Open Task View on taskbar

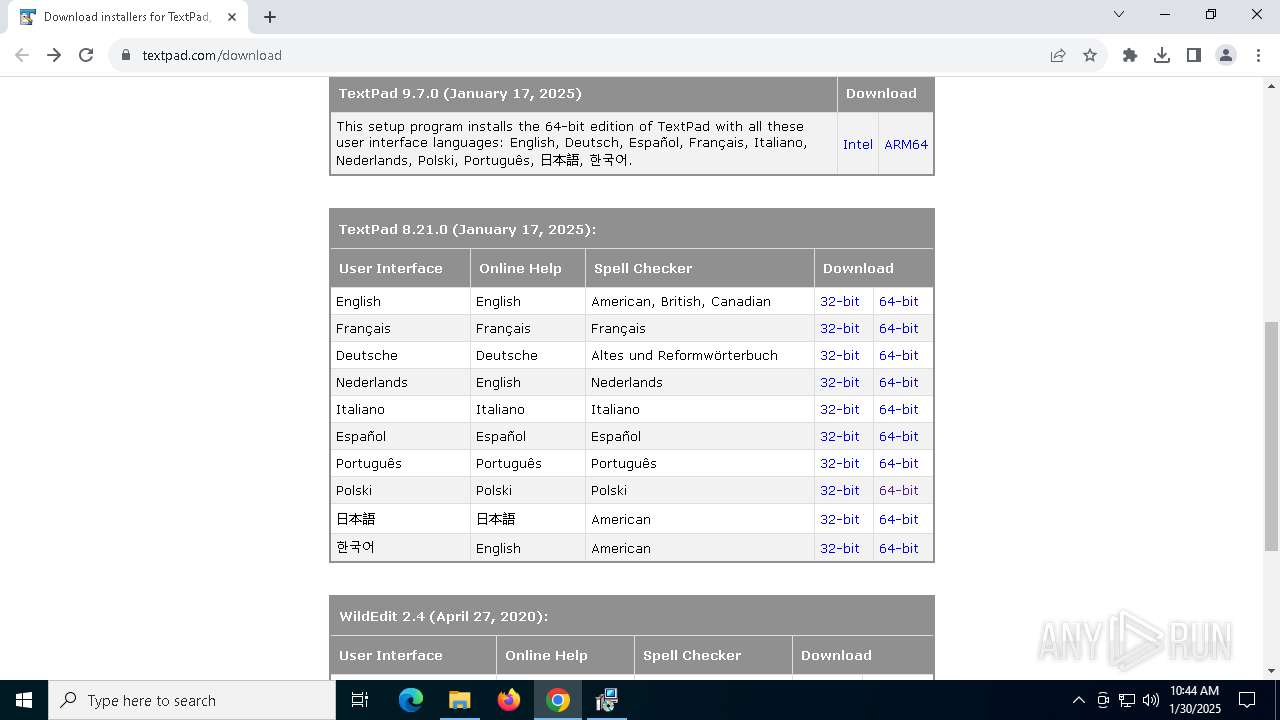click(360, 700)
